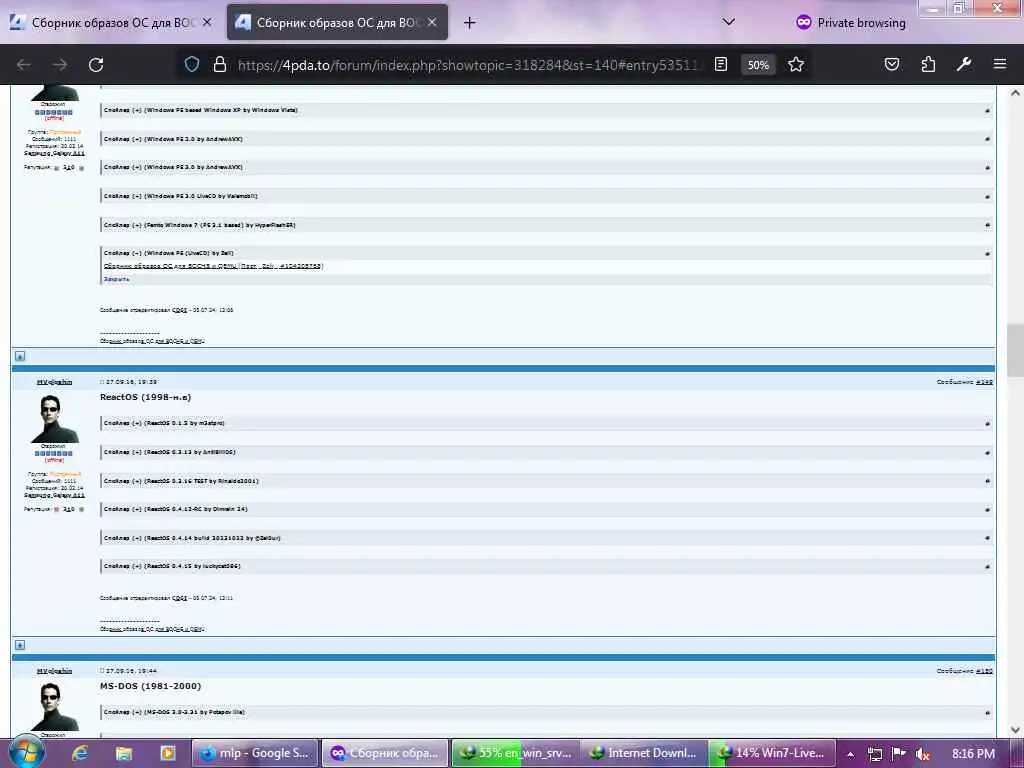Switch to the mlp - Google S... taskbar window
Image resolution: width=1024 pixels, height=768 pixels.
[x=255, y=754]
